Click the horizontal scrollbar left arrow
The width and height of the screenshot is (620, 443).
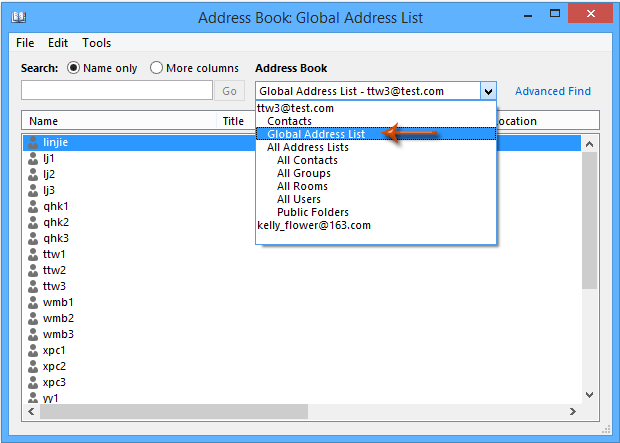tap(31, 412)
